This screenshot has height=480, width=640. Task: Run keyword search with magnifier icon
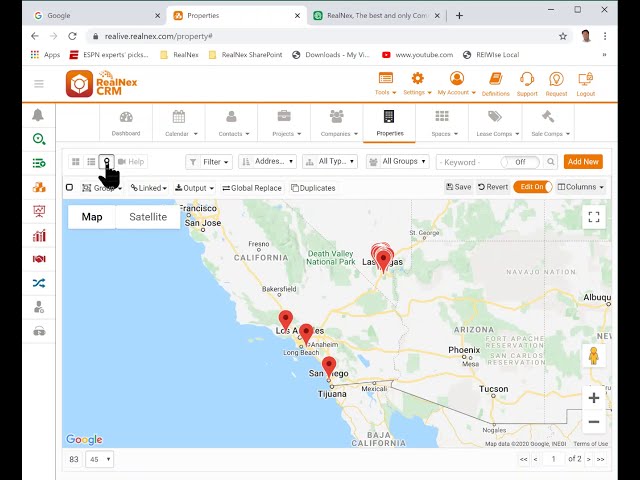(x=551, y=162)
